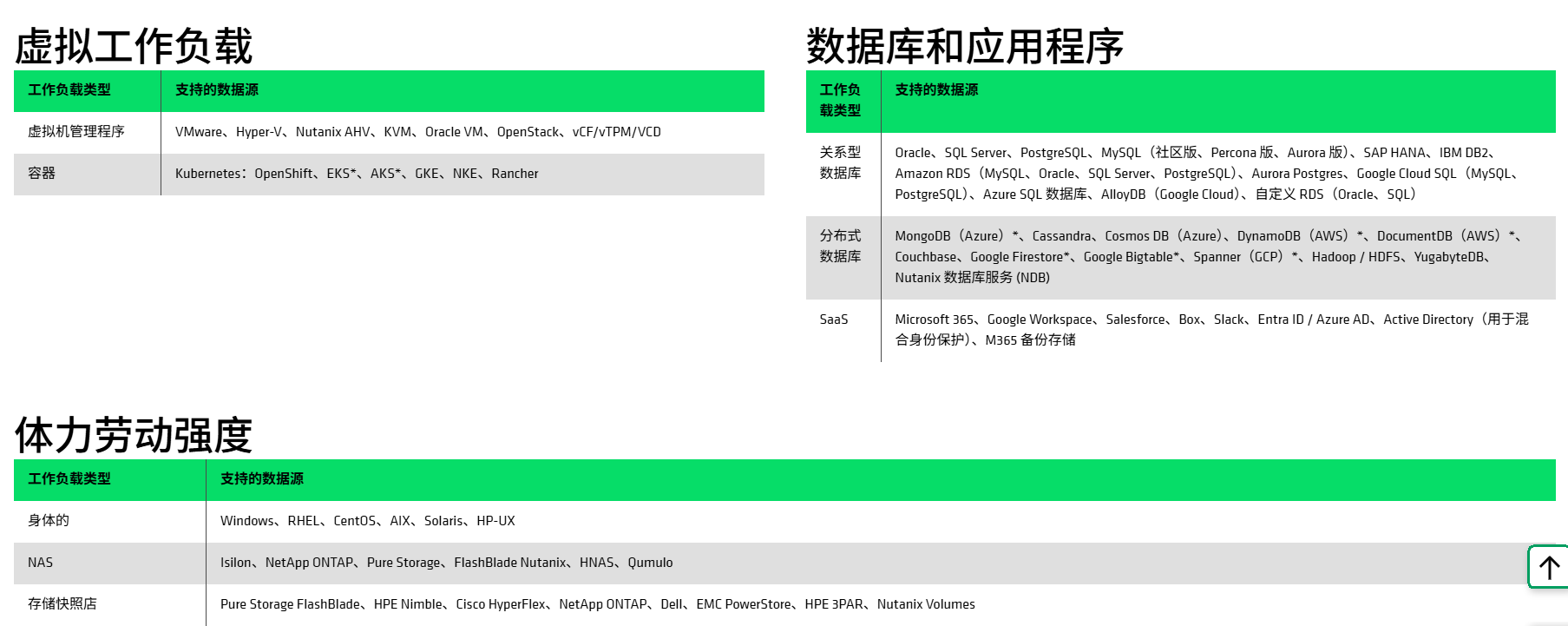Click the Kubernetes OpenShift data sources cell

(463, 174)
